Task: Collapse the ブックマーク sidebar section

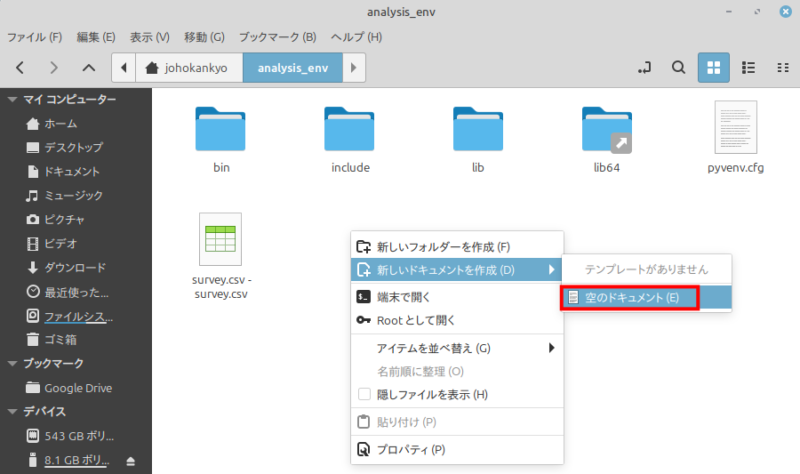Action: (12, 364)
